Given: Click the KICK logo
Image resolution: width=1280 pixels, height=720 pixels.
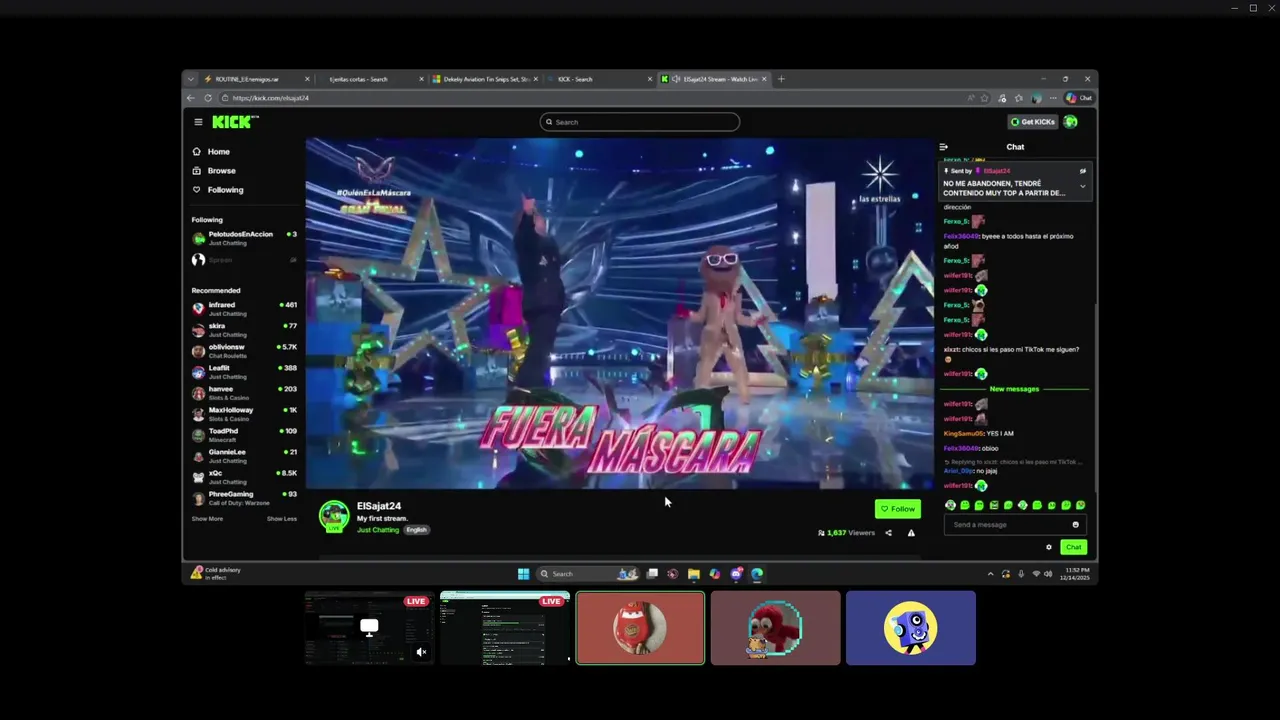Looking at the screenshot, I should (x=235, y=122).
